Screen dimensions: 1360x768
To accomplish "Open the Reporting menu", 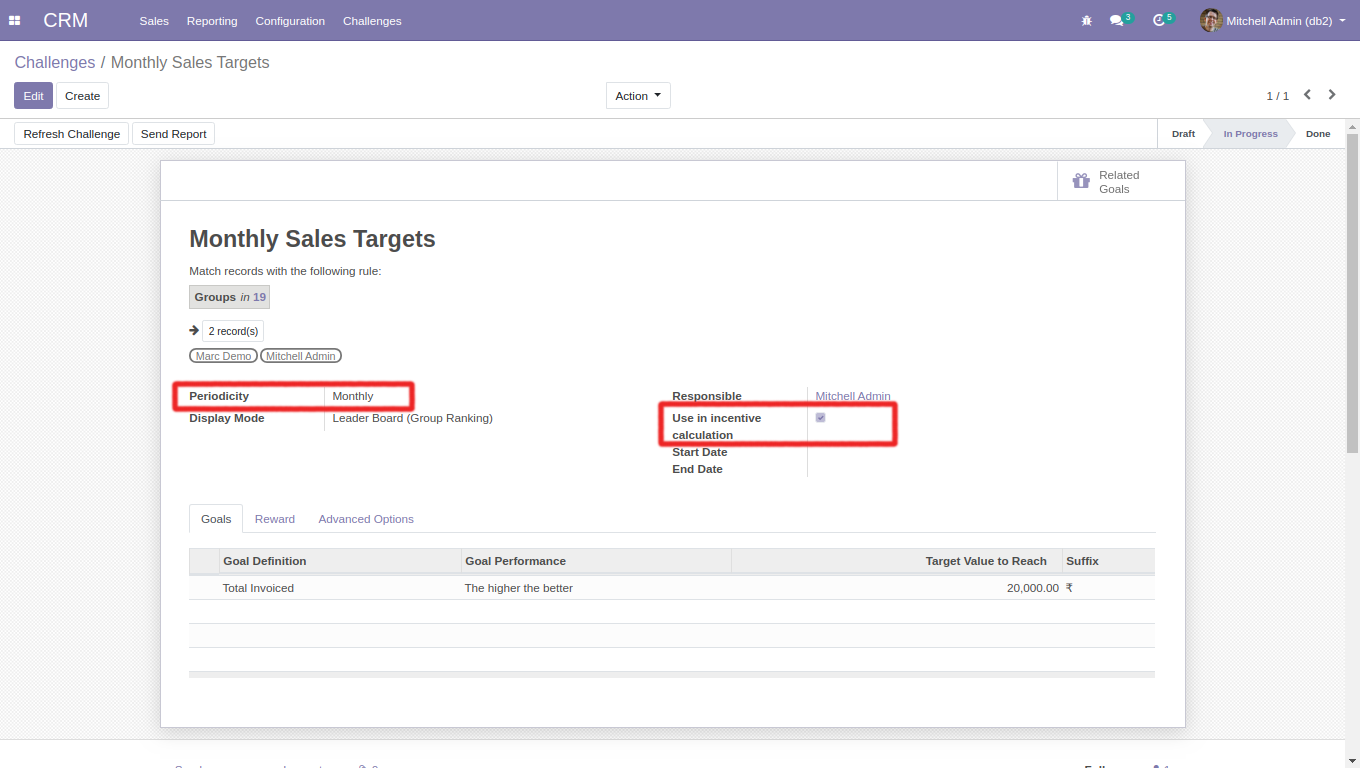I will pyautogui.click(x=212, y=21).
